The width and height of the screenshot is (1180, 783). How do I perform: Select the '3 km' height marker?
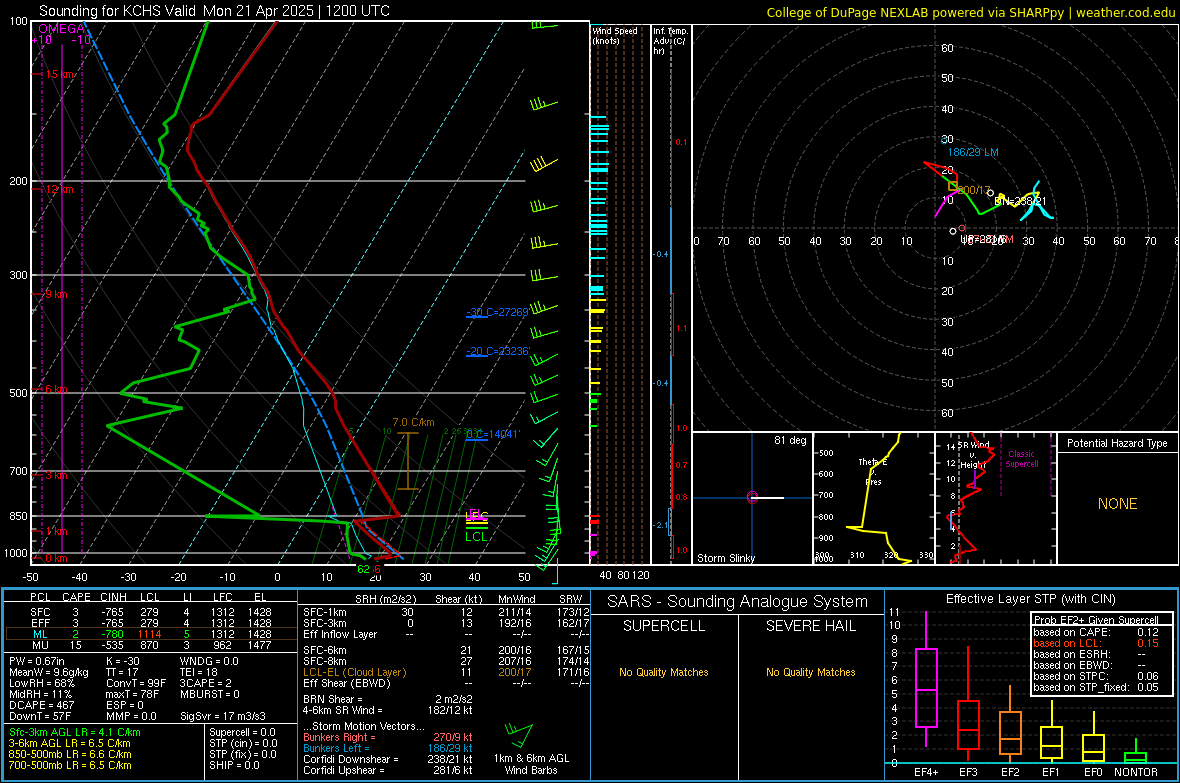56,475
